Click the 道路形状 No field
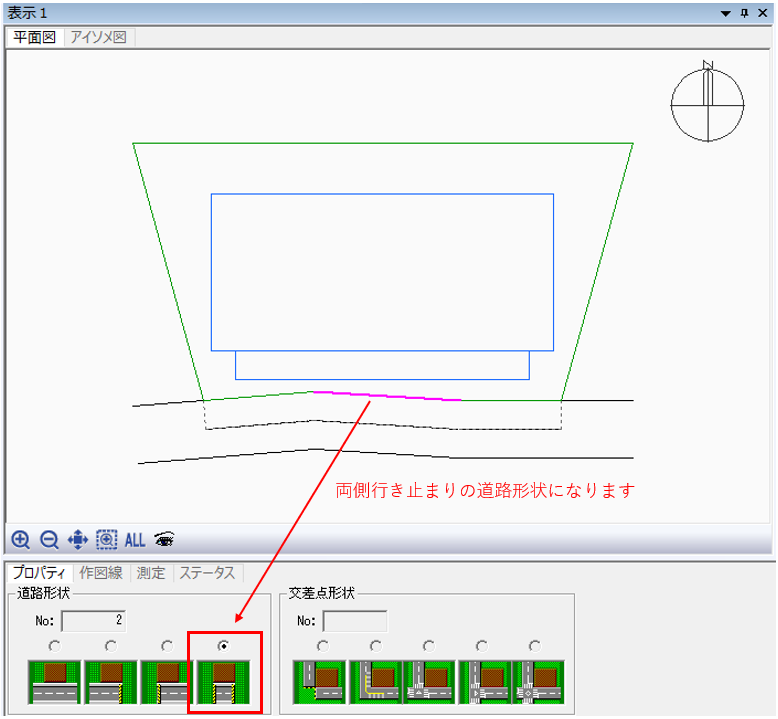778x719 pixels. pyautogui.click(x=94, y=620)
